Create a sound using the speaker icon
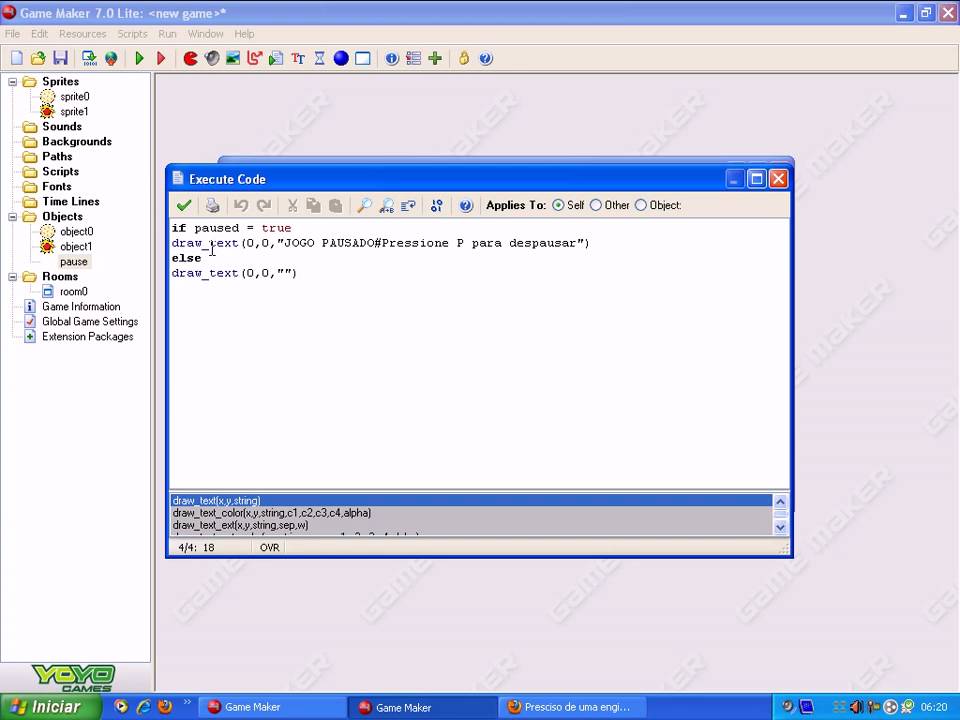Screen dimensions: 960x720 click(x=212, y=58)
